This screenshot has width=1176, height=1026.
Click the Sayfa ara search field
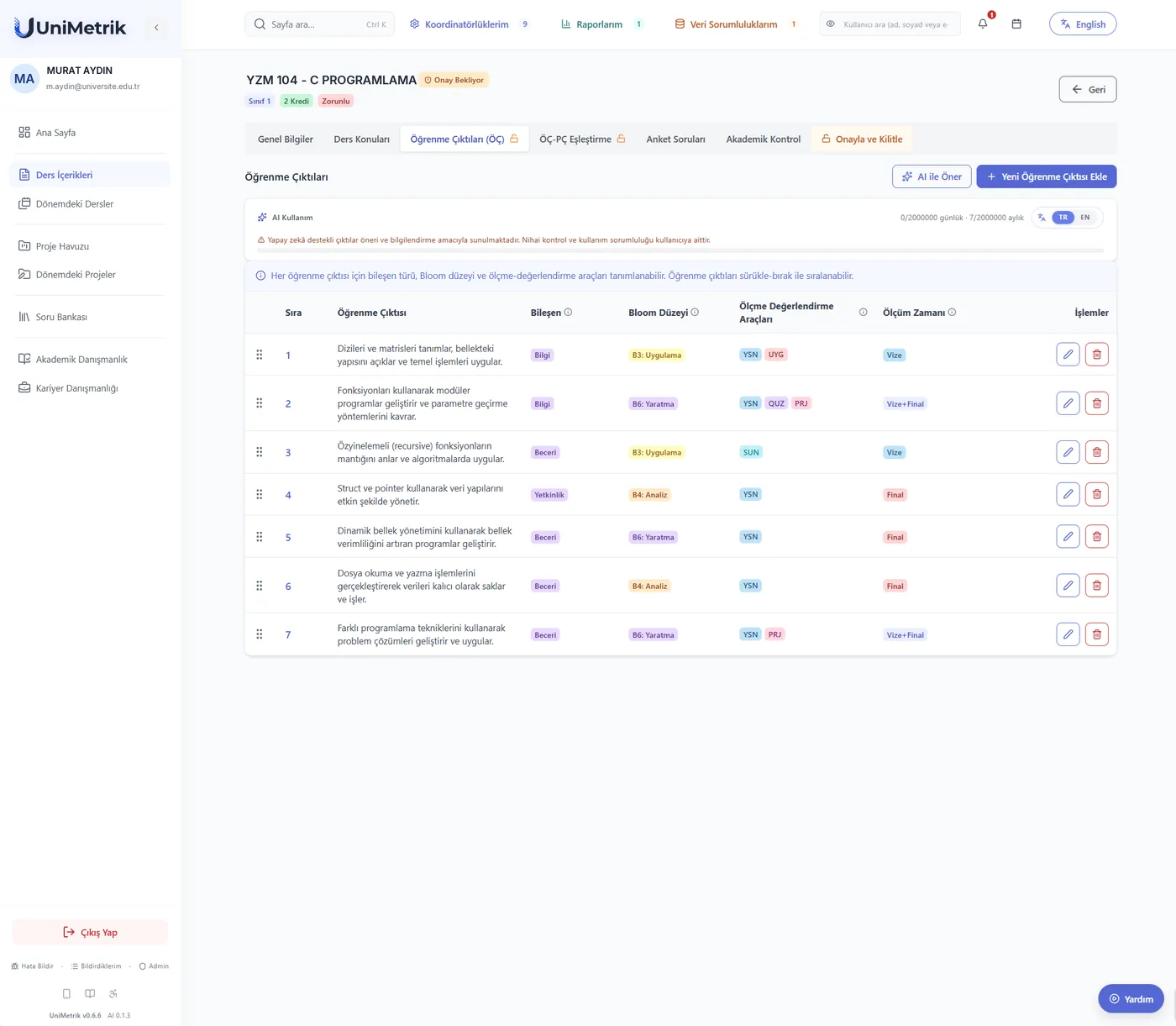coord(319,24)
